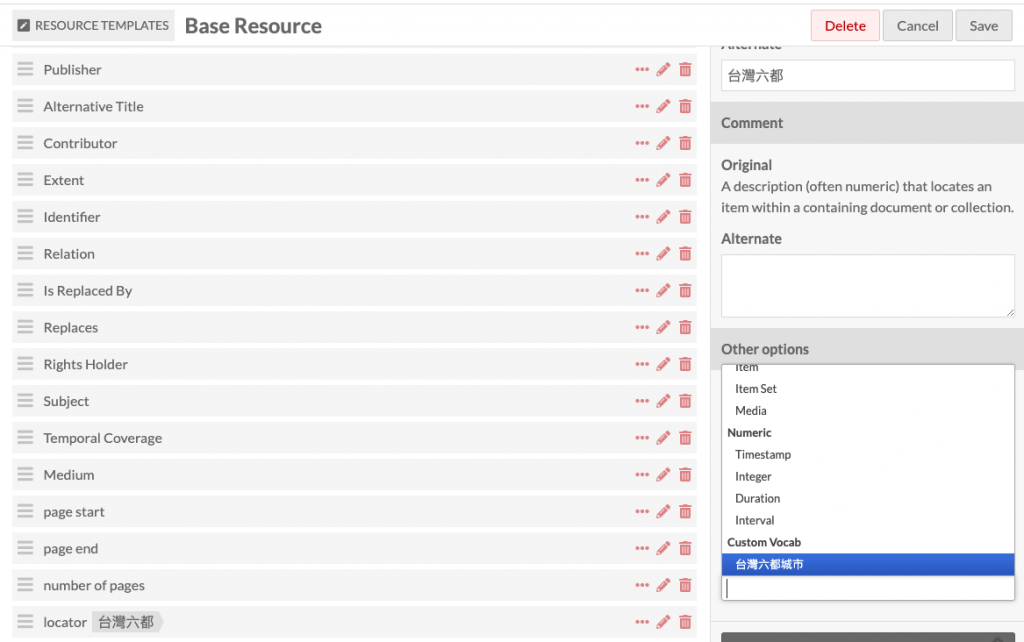Image resolution: width=1024 pixels, height=642 pixels.
Task: Click the Resource Templates breadcrumb
Action: pyautogui.click(x=93, y=26)
